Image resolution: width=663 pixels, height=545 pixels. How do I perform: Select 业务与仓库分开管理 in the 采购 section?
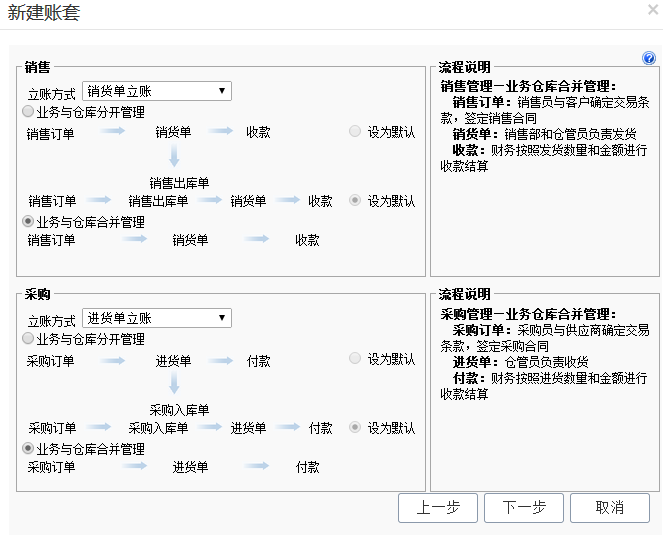point(28,339)
